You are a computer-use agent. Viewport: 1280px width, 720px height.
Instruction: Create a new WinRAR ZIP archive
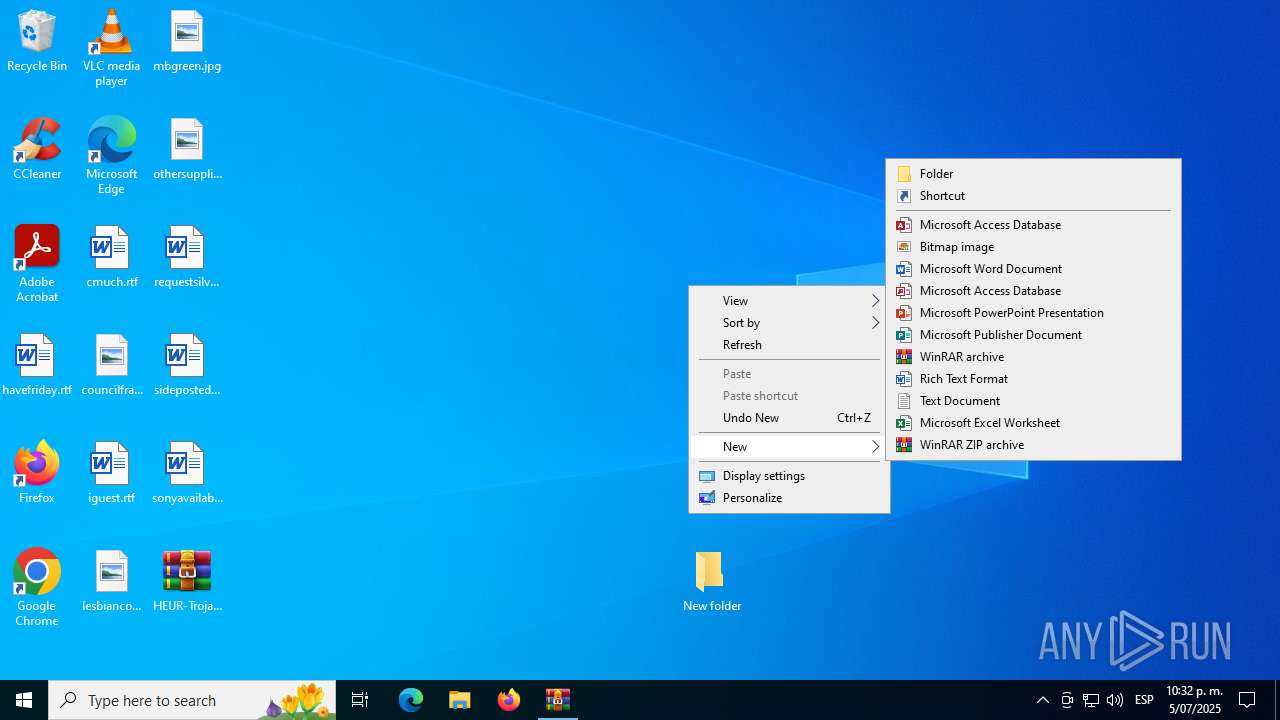(x=1033, y=445)
